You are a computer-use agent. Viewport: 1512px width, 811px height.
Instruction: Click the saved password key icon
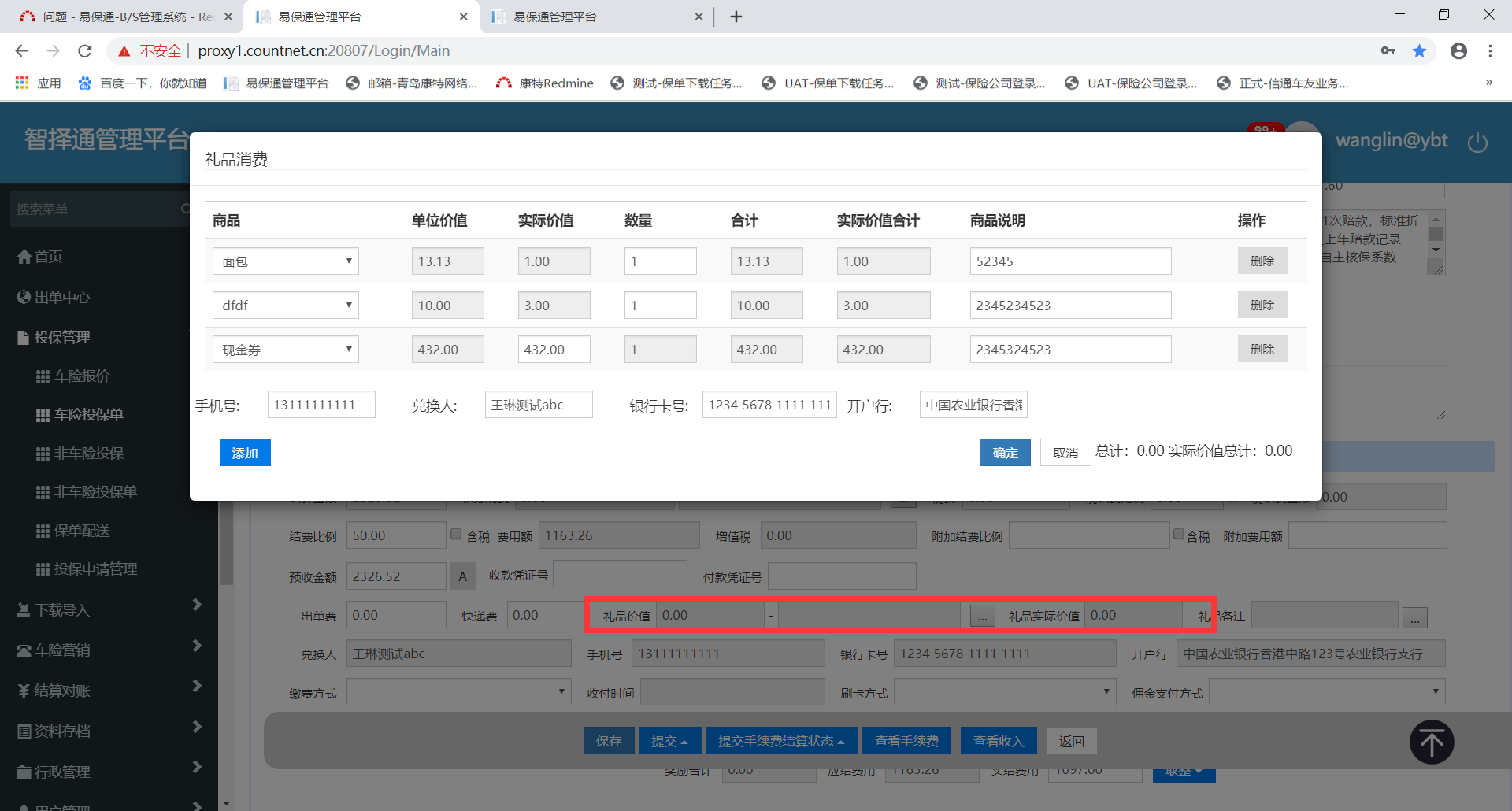click(x=1388, y=51)
